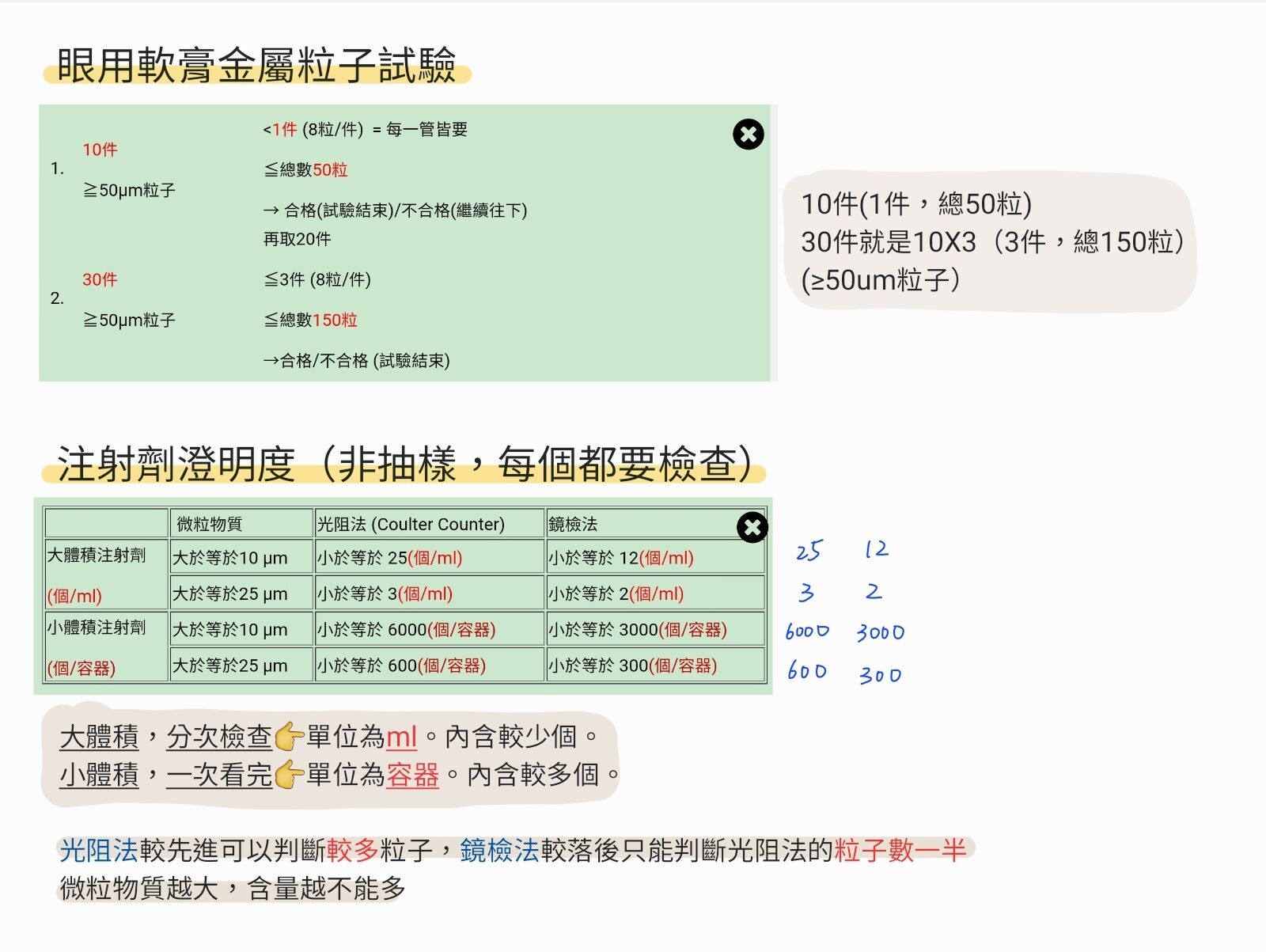The height and width of the screenshot is (952, 1266).
Task: Close the green ointment metal particle image
Action: [748, 134]
